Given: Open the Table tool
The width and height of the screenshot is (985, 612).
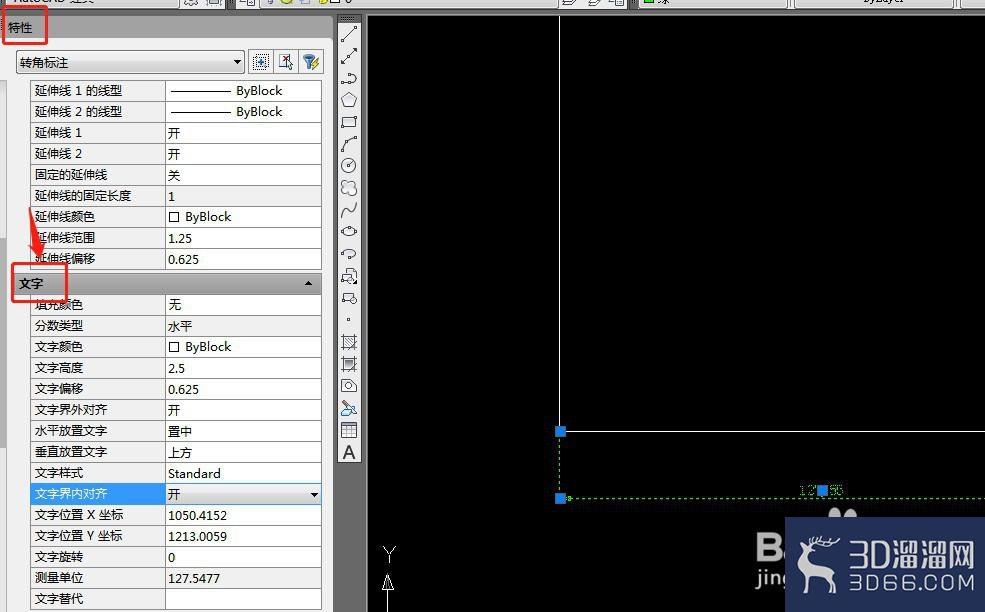Looking at the screenshot, I should pyautogui.click(x=349, y=430).
